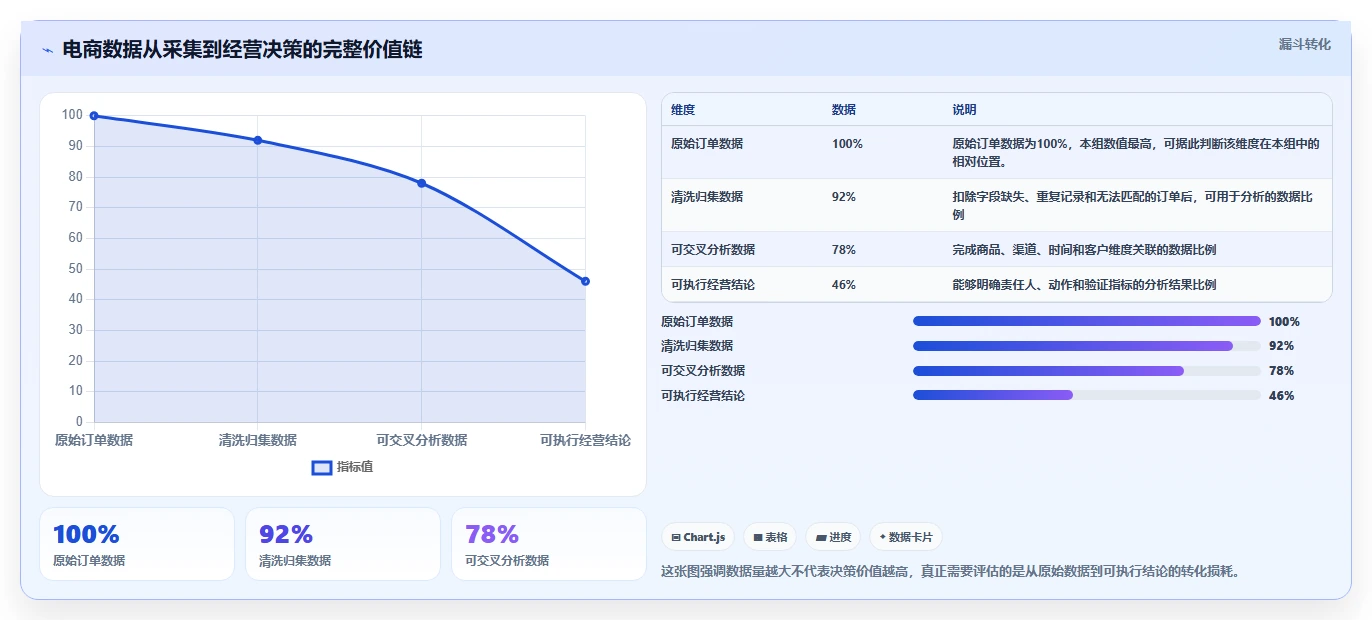Click the chart point at value 78

pyautogui.click(x=422, y=183)
